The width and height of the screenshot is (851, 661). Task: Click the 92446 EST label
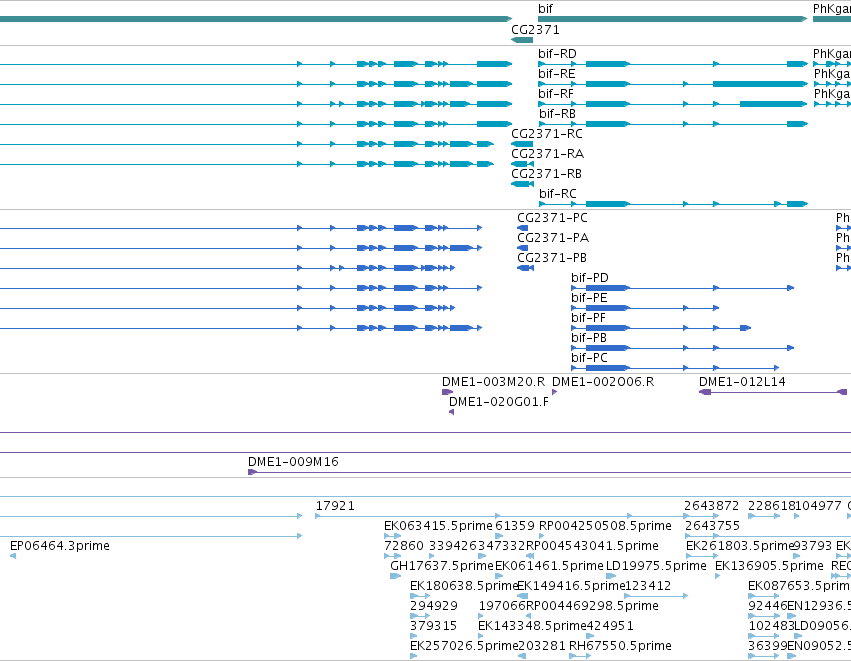(x=767, y=606)
